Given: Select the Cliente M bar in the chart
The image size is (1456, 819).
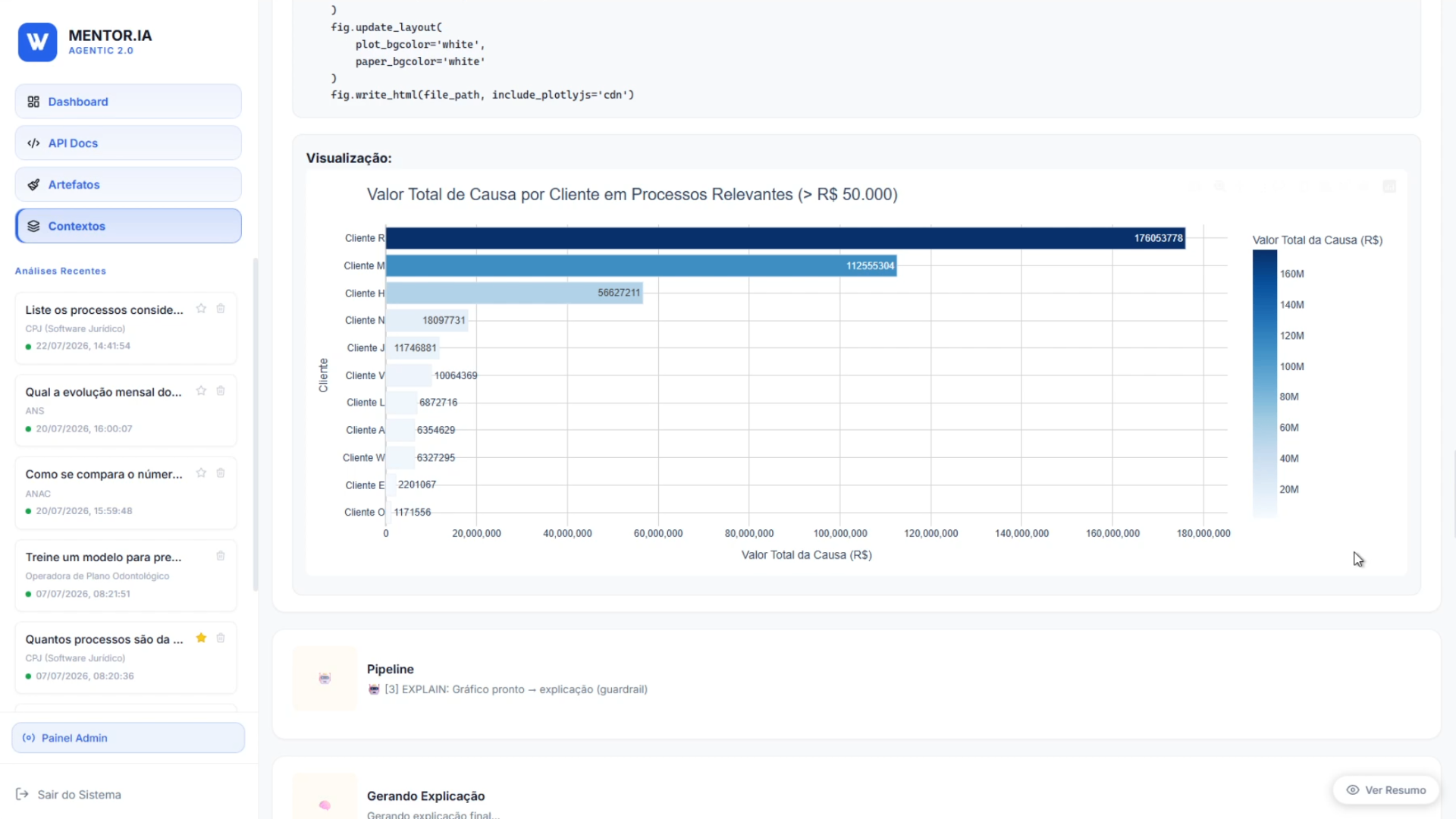Looking at the screenshot, I should click(642, 265).
